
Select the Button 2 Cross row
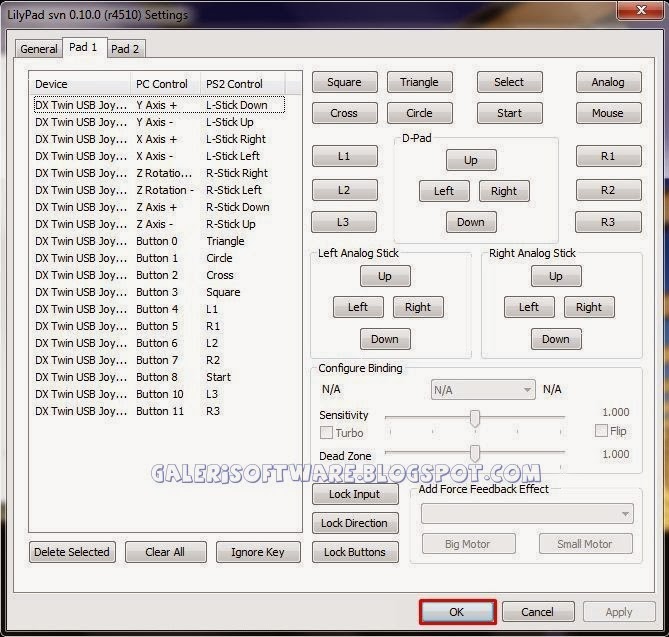click(159, 275)
